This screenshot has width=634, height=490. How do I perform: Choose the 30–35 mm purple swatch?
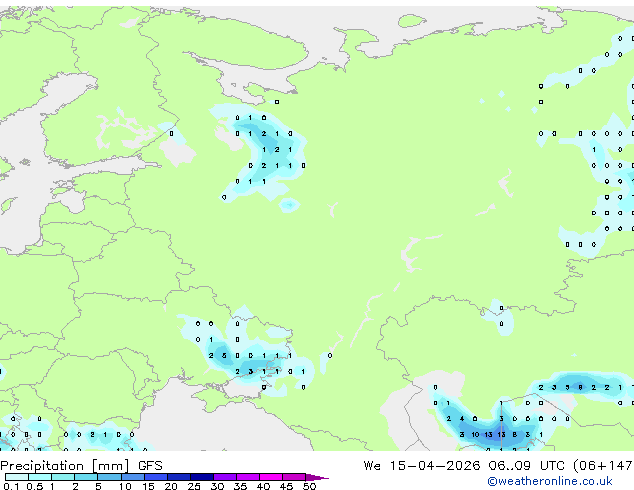(x=225, y=477)
